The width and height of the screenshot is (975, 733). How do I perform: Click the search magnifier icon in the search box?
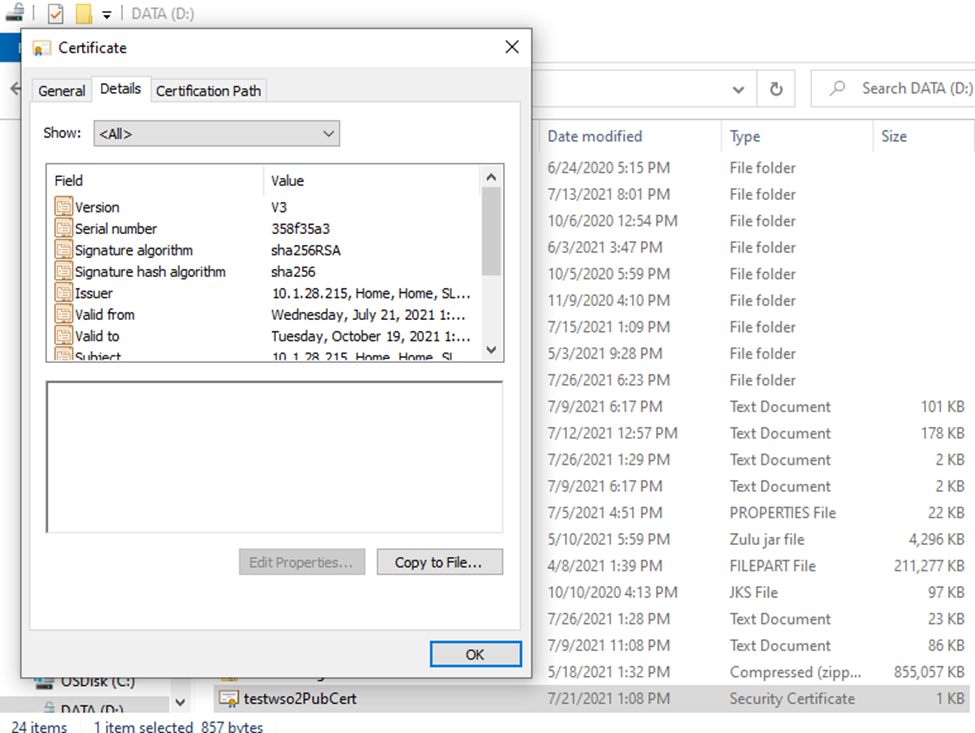click(836, 88)
